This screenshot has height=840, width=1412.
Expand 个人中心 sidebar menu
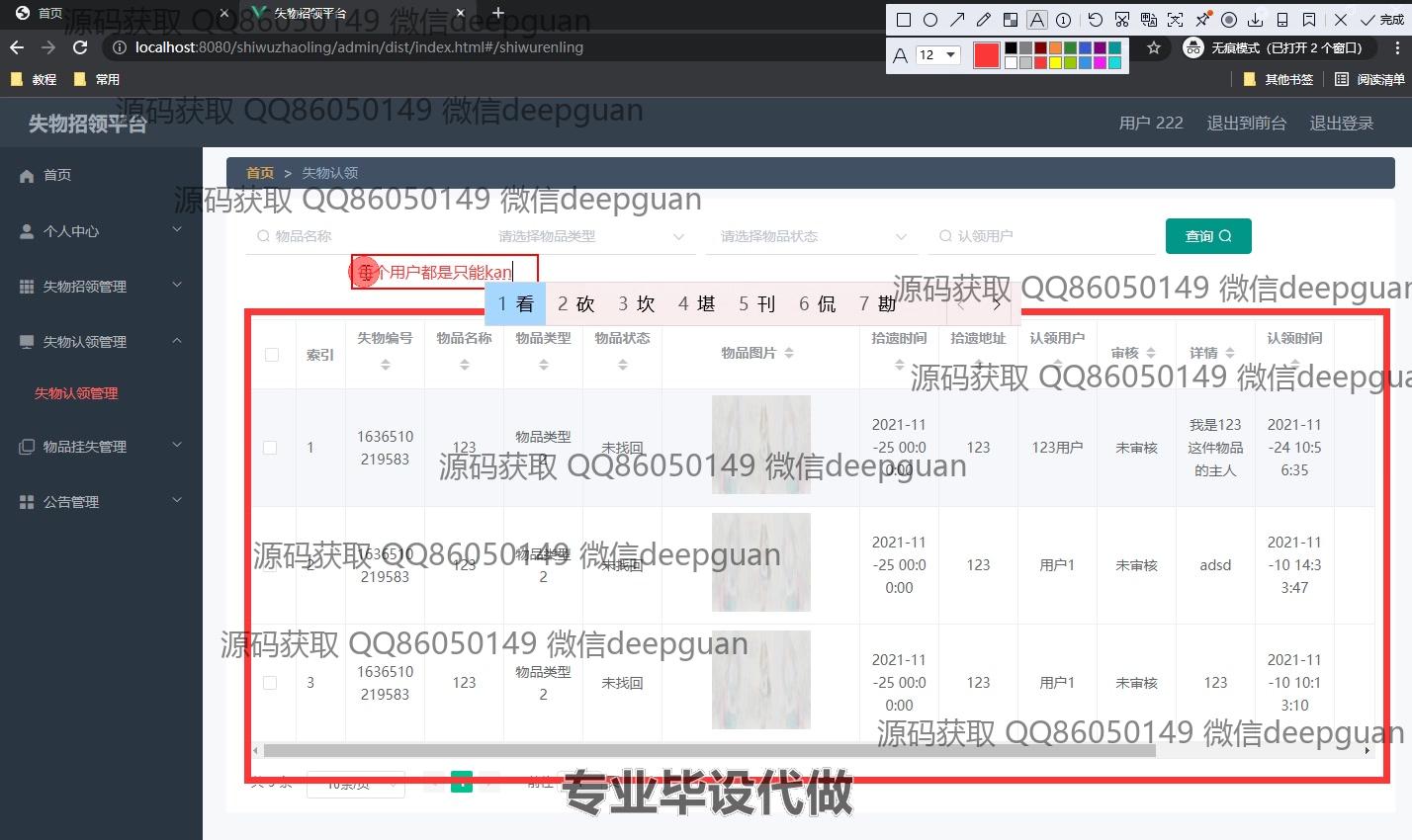click(x=101, y=230)
